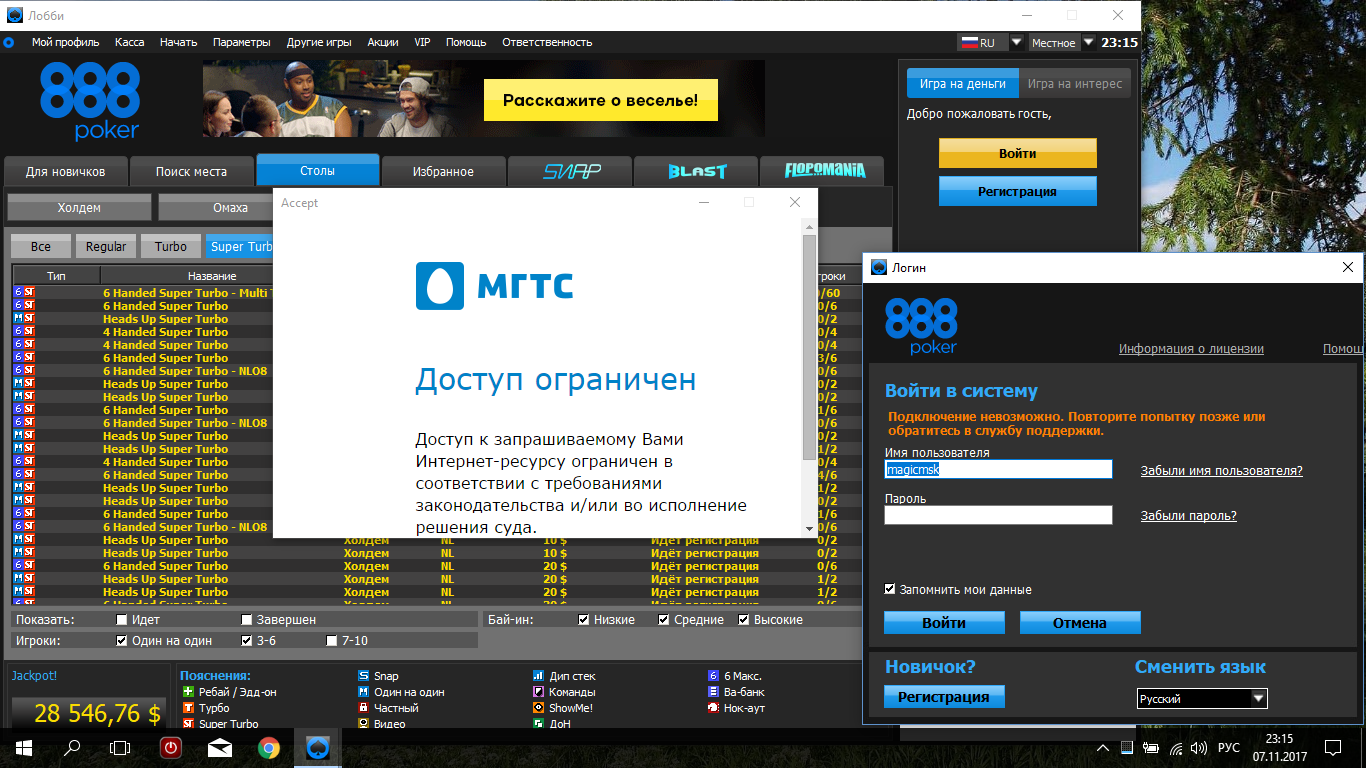
Task: Open the Action Center notification icon
Action: [x=1332, y=747]
